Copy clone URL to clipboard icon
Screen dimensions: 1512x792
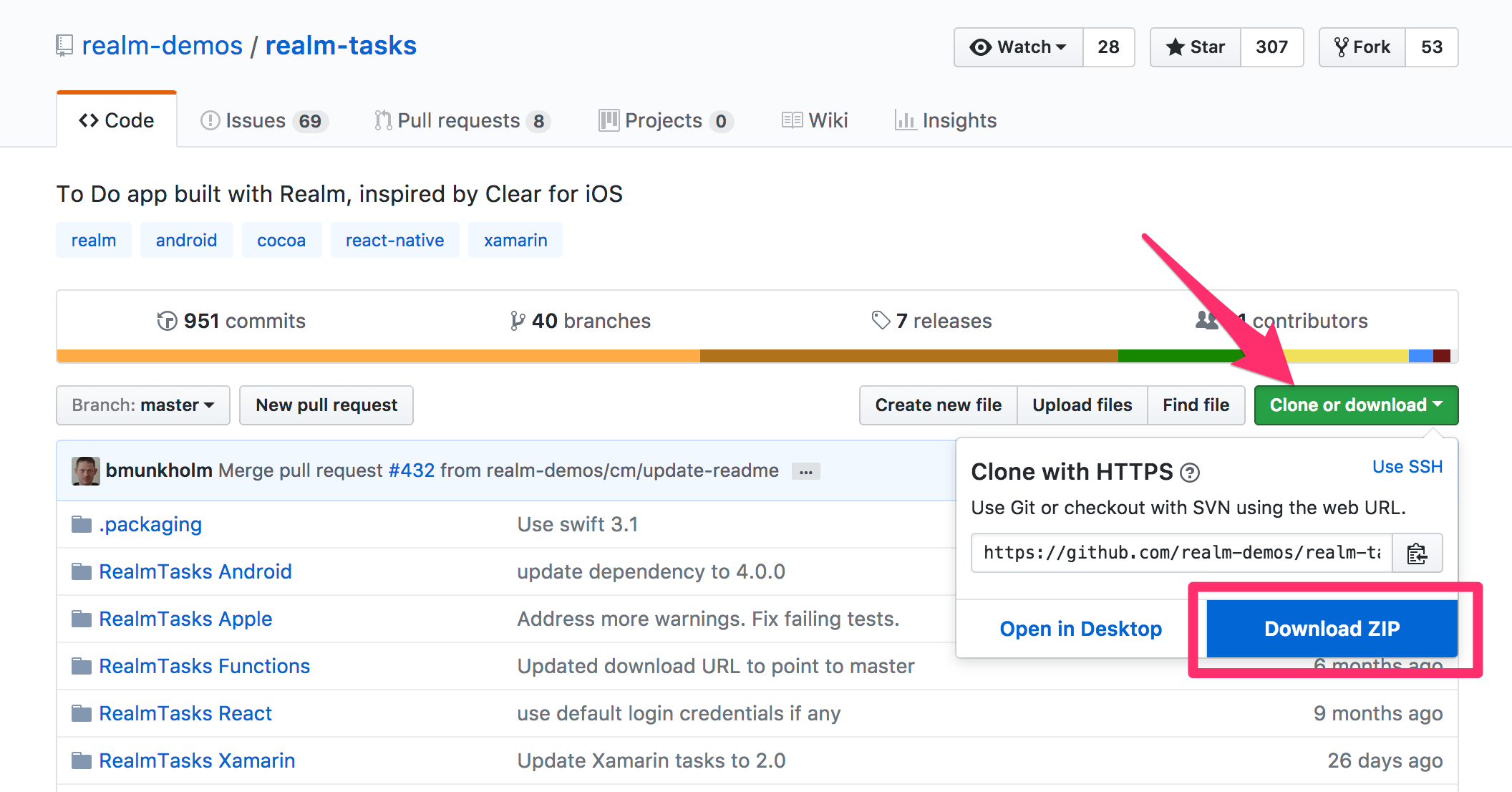(x=1417, y=554)
